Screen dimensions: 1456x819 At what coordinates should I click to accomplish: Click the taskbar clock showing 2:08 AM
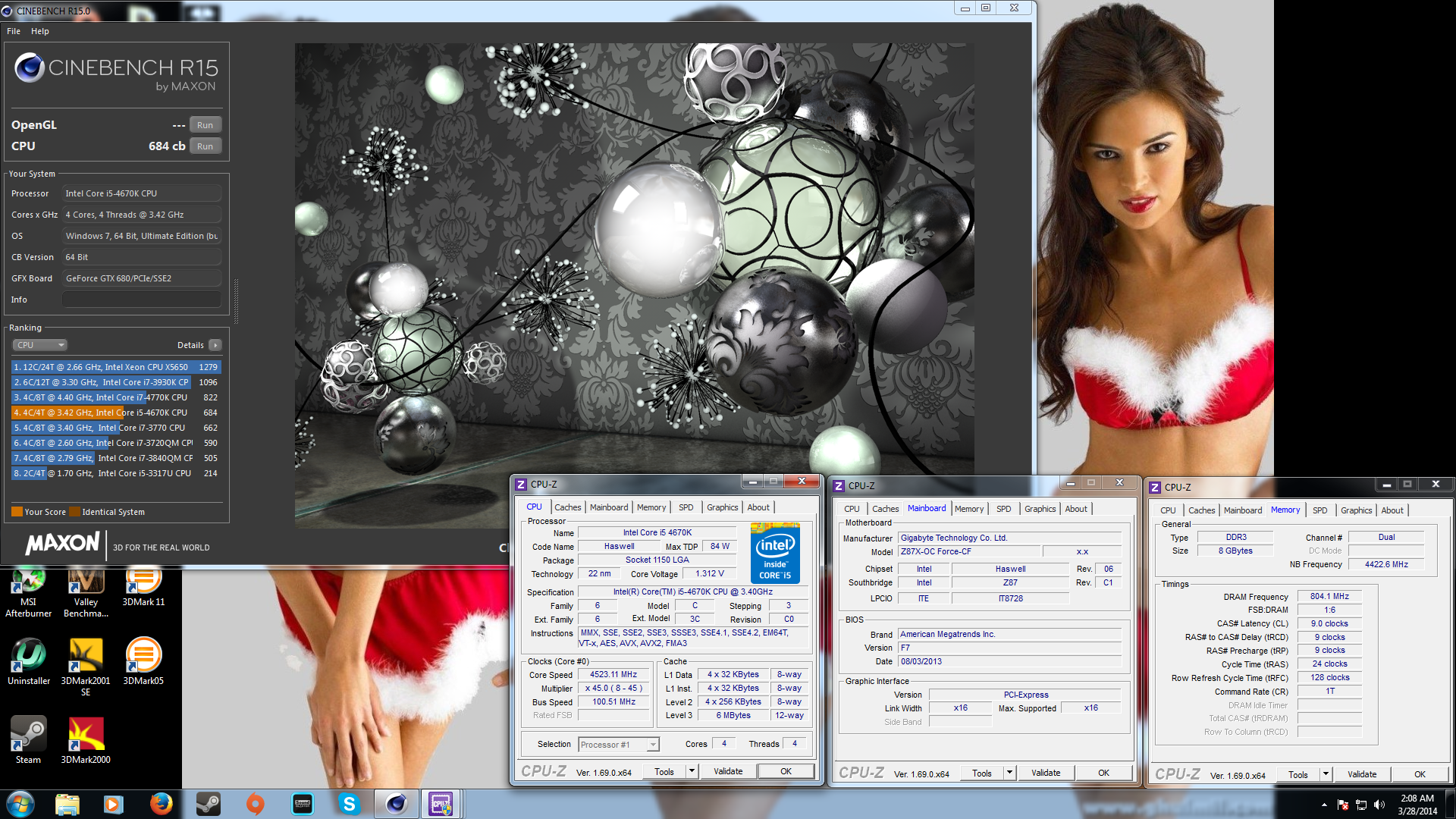coord(1417,805)
